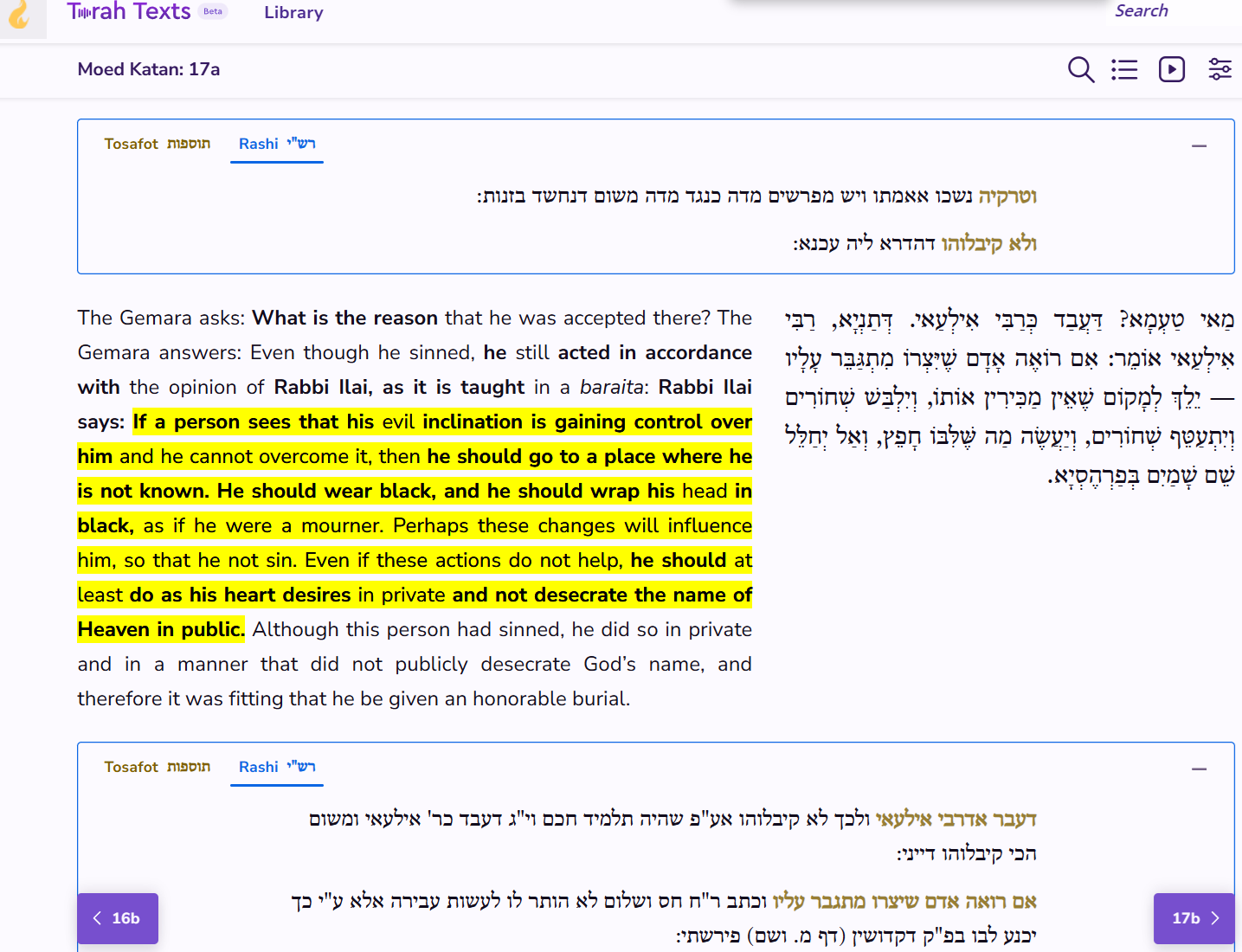
Task: Click the Hebrew Gemara passage beginning מַאי טַעְמָא
Action: point(1009,397)
